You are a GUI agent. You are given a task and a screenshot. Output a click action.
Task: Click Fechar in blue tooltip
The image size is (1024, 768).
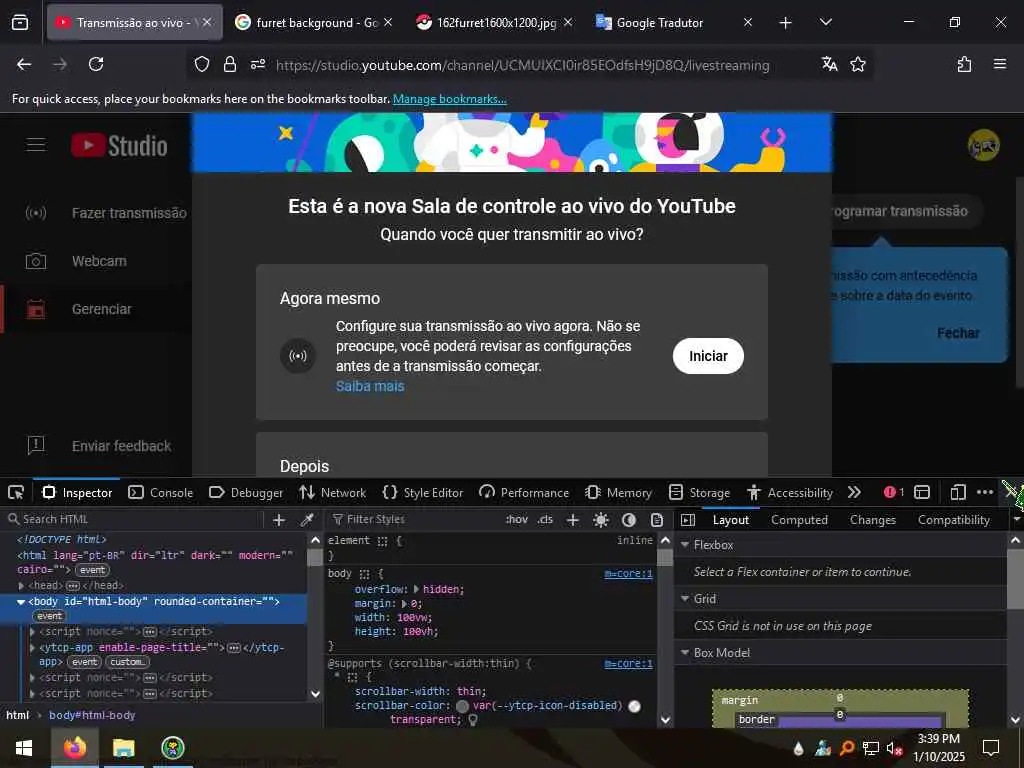click(959, 333)
